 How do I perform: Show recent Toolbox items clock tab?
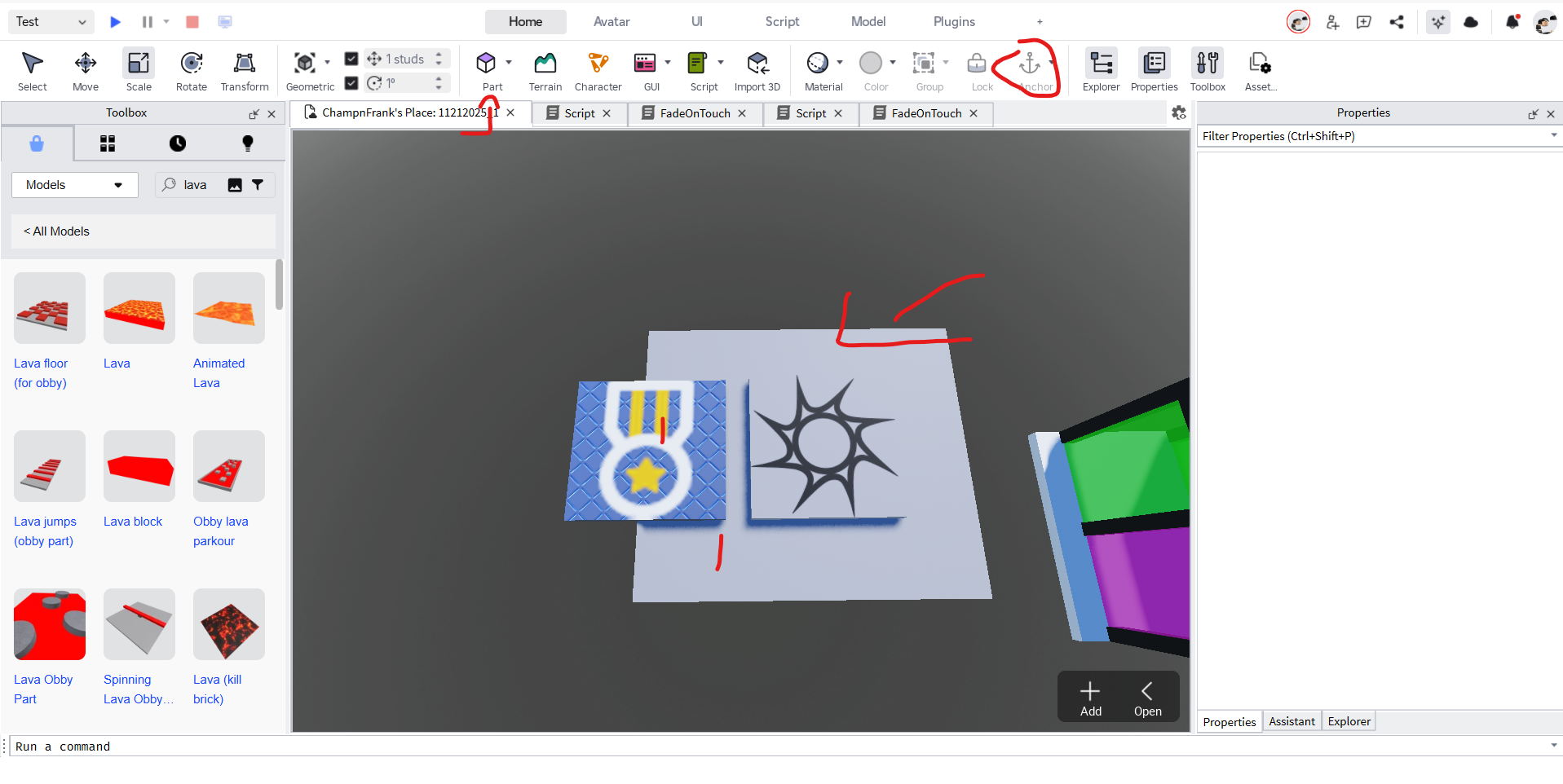click(178, 143)
